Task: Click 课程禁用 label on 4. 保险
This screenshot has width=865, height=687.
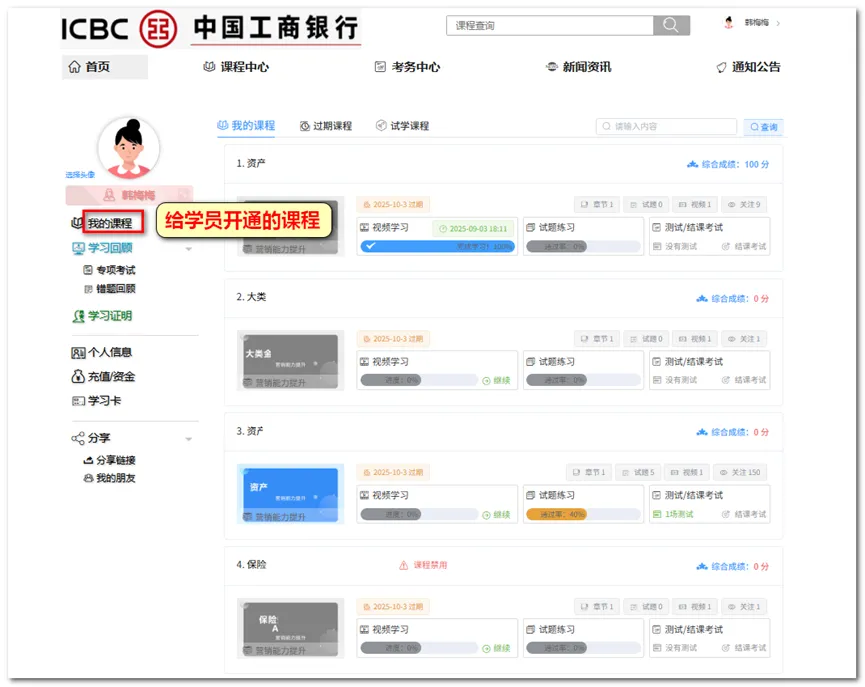Action: click(x=430, y=565)
